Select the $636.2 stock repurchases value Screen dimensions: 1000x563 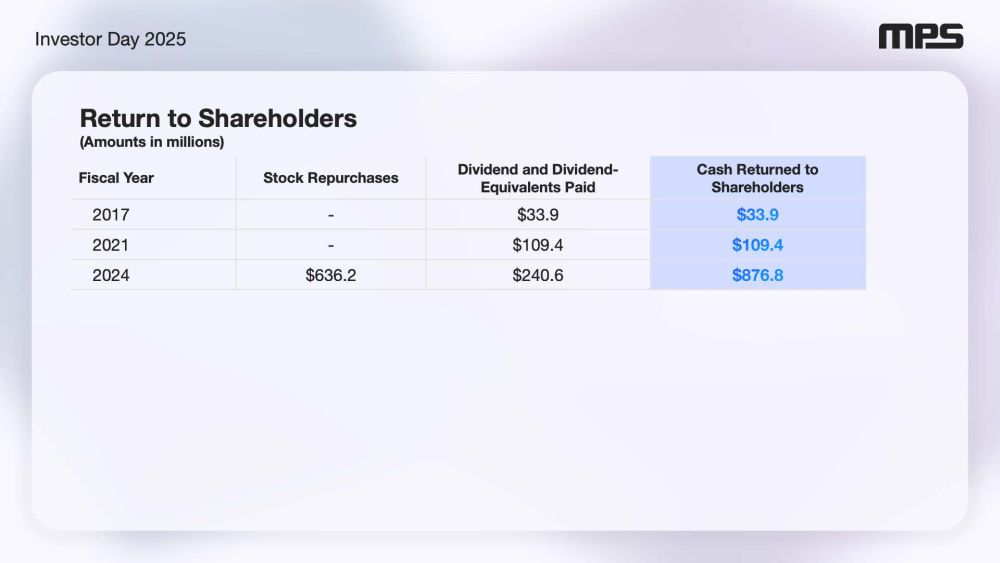(x=330, y=275)
